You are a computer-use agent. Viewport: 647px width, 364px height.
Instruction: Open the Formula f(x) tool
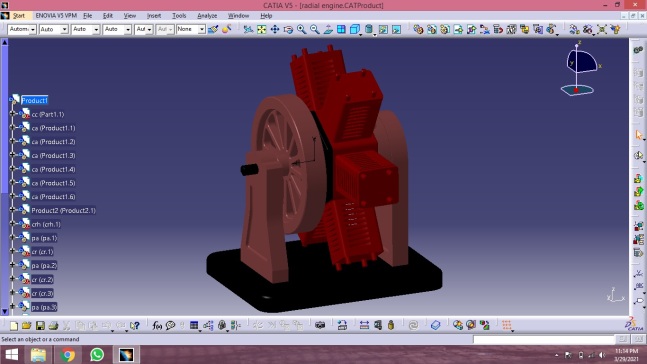coord(157,326)
